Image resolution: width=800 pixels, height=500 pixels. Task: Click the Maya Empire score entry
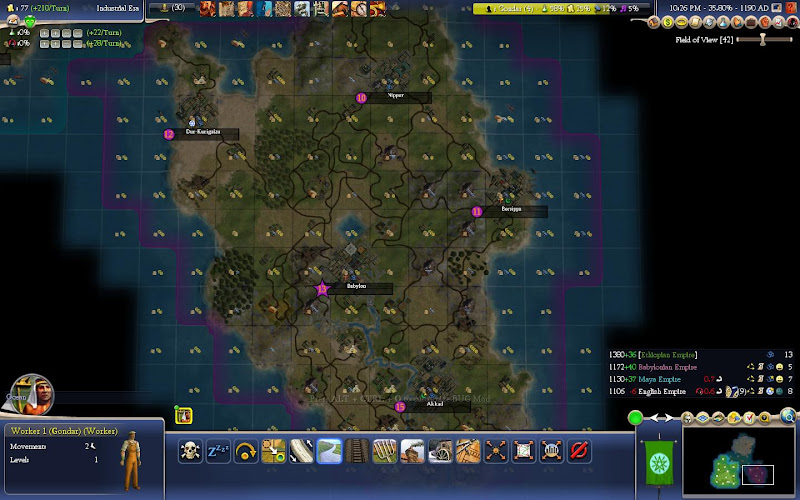(x=659, y=379)
